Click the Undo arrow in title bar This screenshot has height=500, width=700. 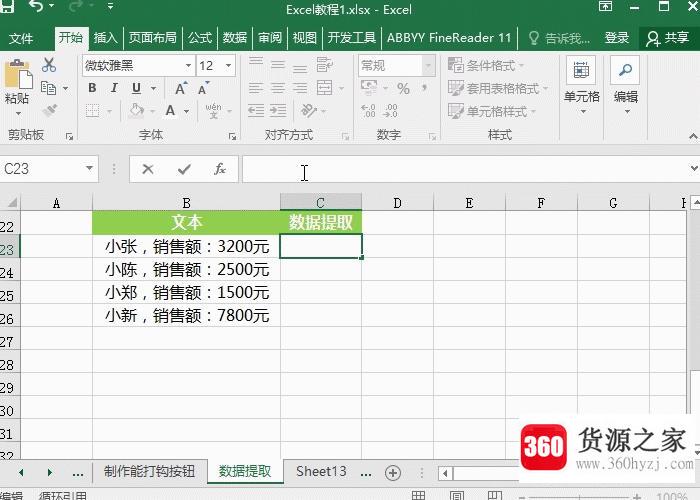pyautogui.click(x=35, y=6)
